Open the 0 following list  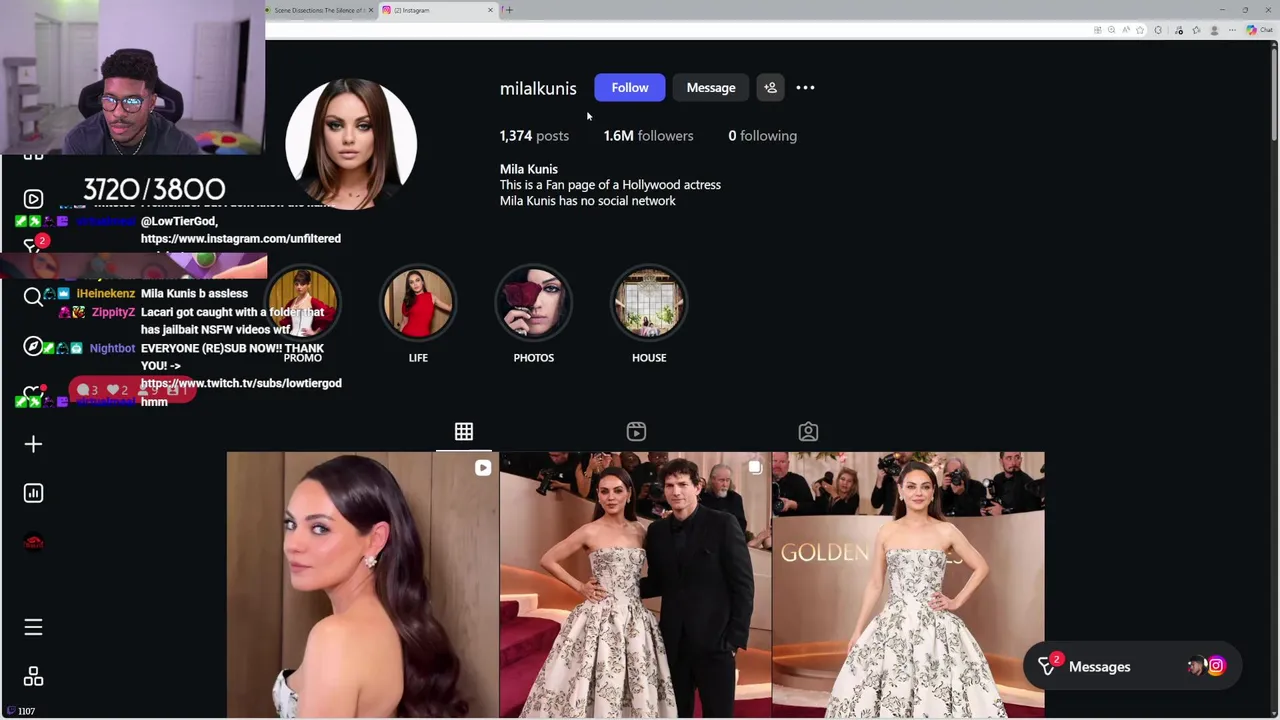762,136
